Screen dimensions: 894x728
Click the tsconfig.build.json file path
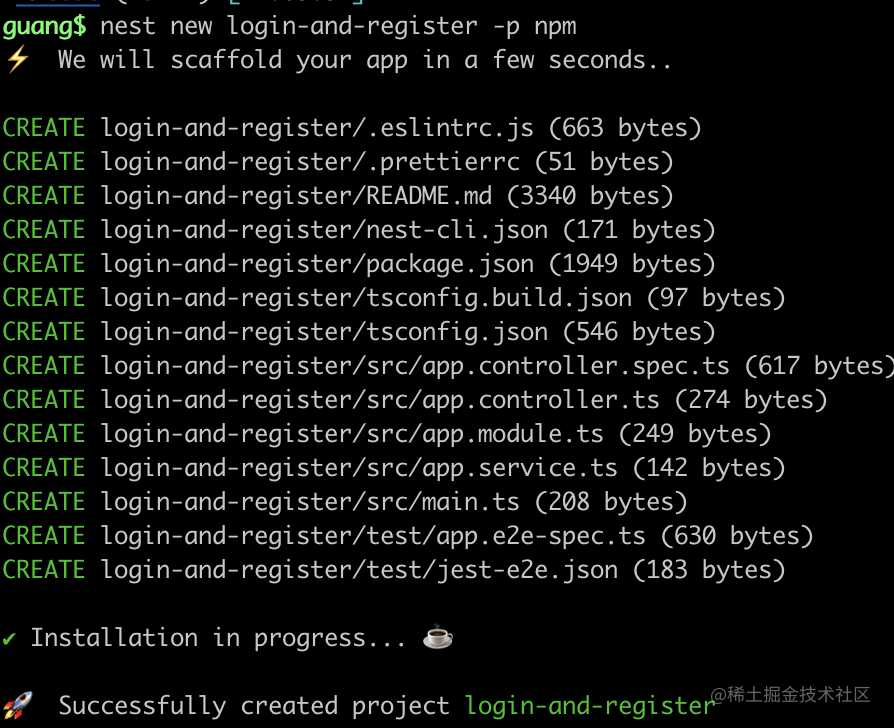click(x=366, y=298)
